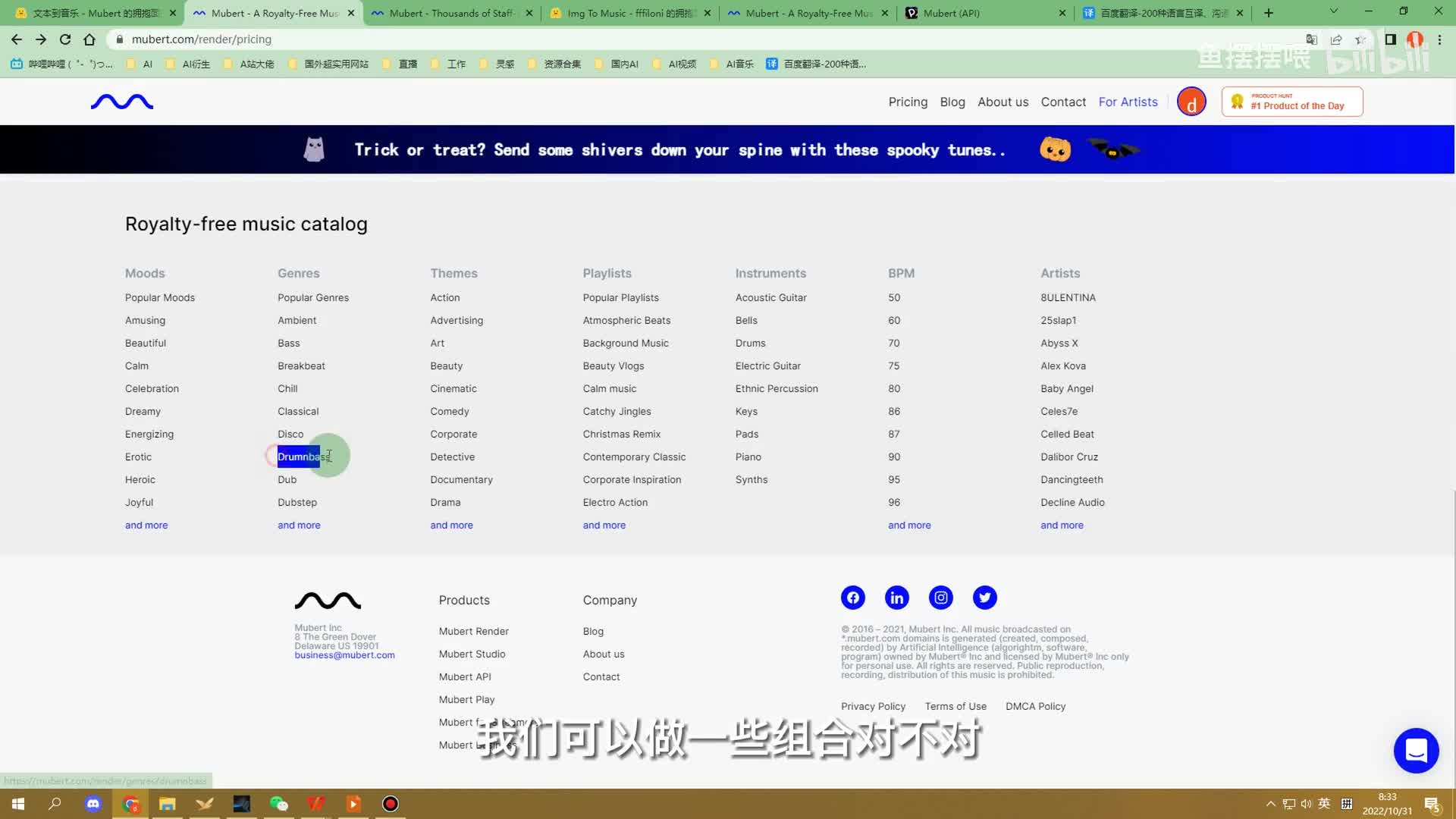This screenshot has height=819, width=1456.
Task: Expand Artists list with and more
Action: (1062, 526)
